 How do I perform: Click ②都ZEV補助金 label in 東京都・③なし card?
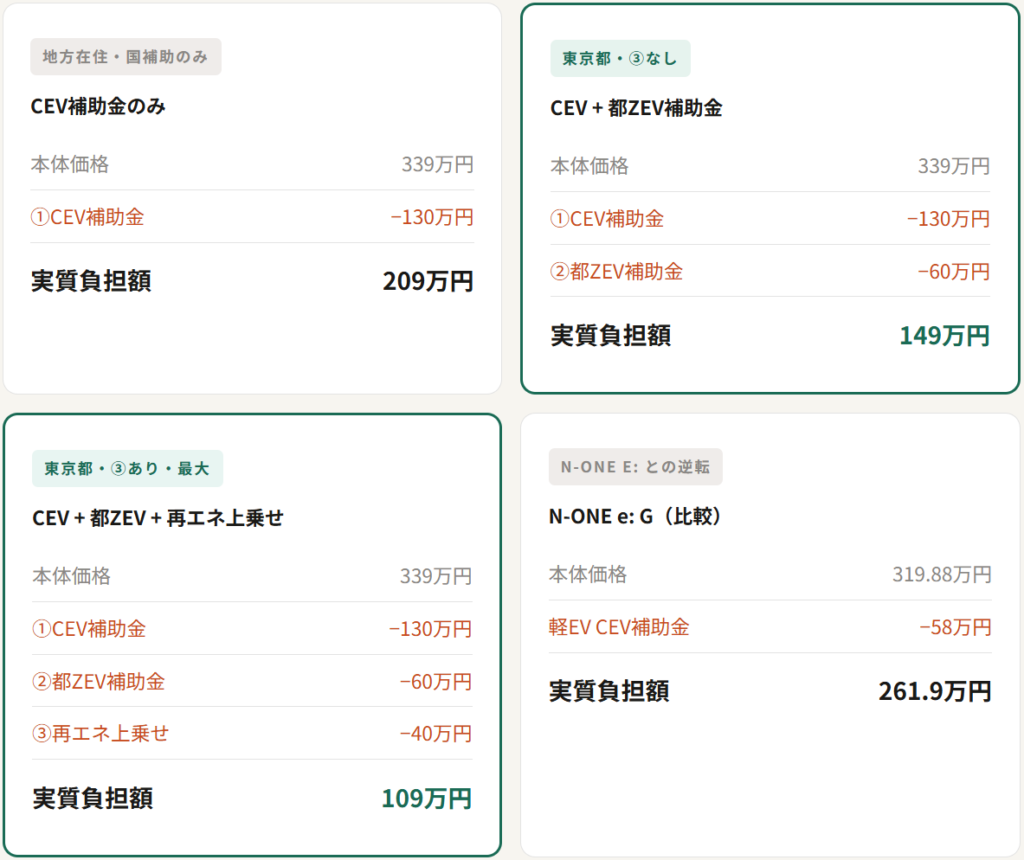[x=617, y=271]
